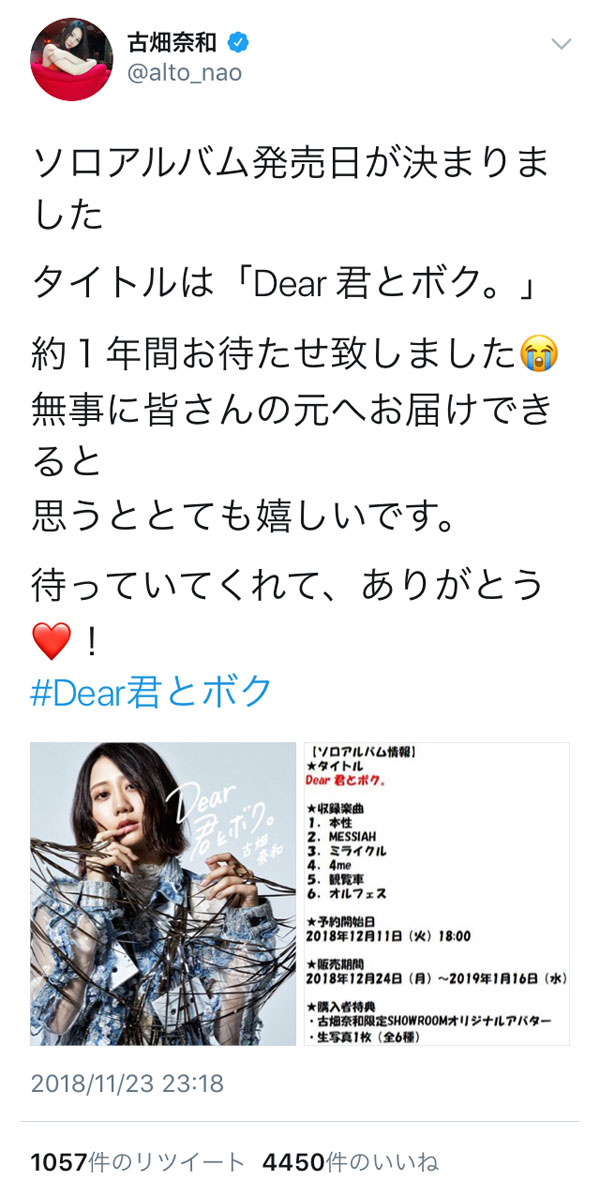Open the #Dear君とボク hashtag
600x1200 pixels.
[152, 690]
